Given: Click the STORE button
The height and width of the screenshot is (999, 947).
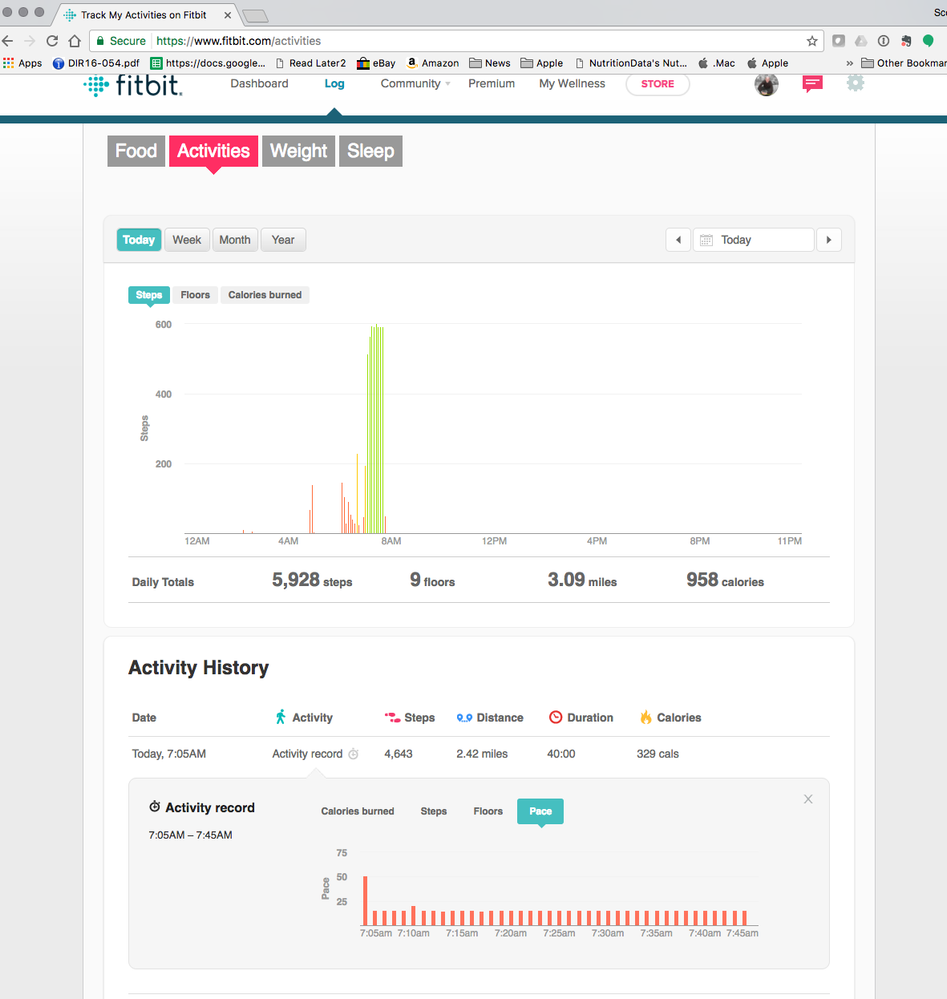Looking at the screenshot, I should coord(657,84).
